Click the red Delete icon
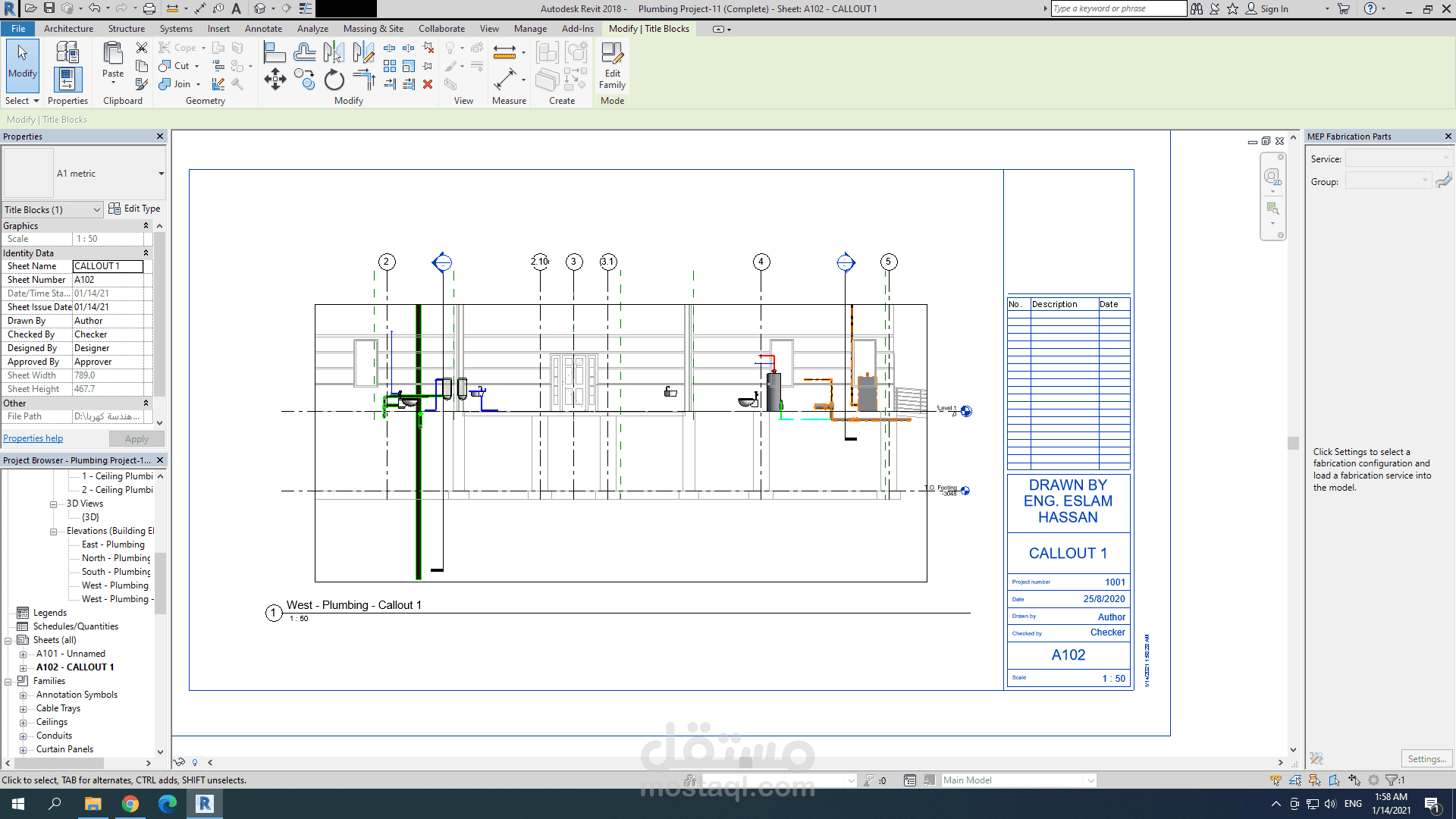The height and width of the screenshot is (819, 1456). point(428,84)
